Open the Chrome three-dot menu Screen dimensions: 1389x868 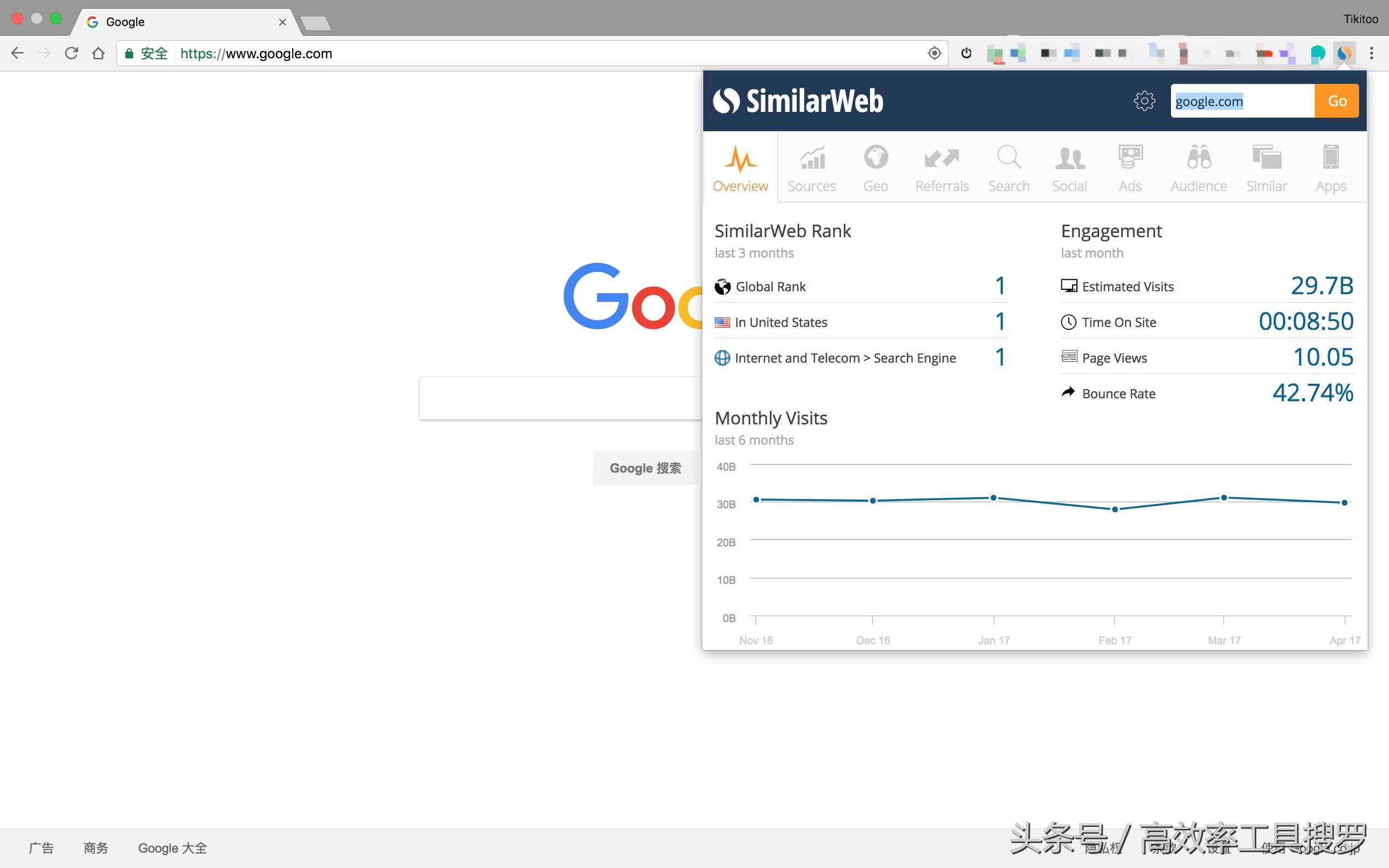pos(1371,53)
